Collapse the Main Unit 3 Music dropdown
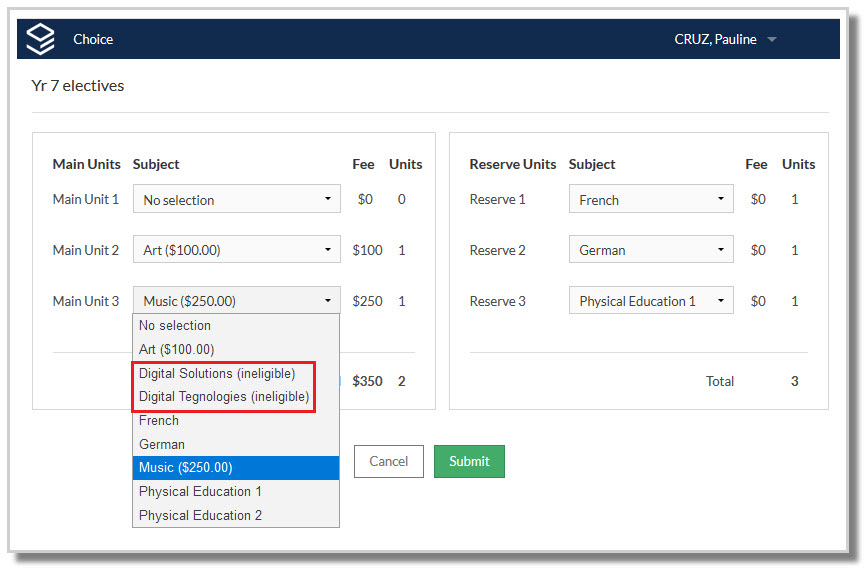The image size is (866, 568). 236,301
